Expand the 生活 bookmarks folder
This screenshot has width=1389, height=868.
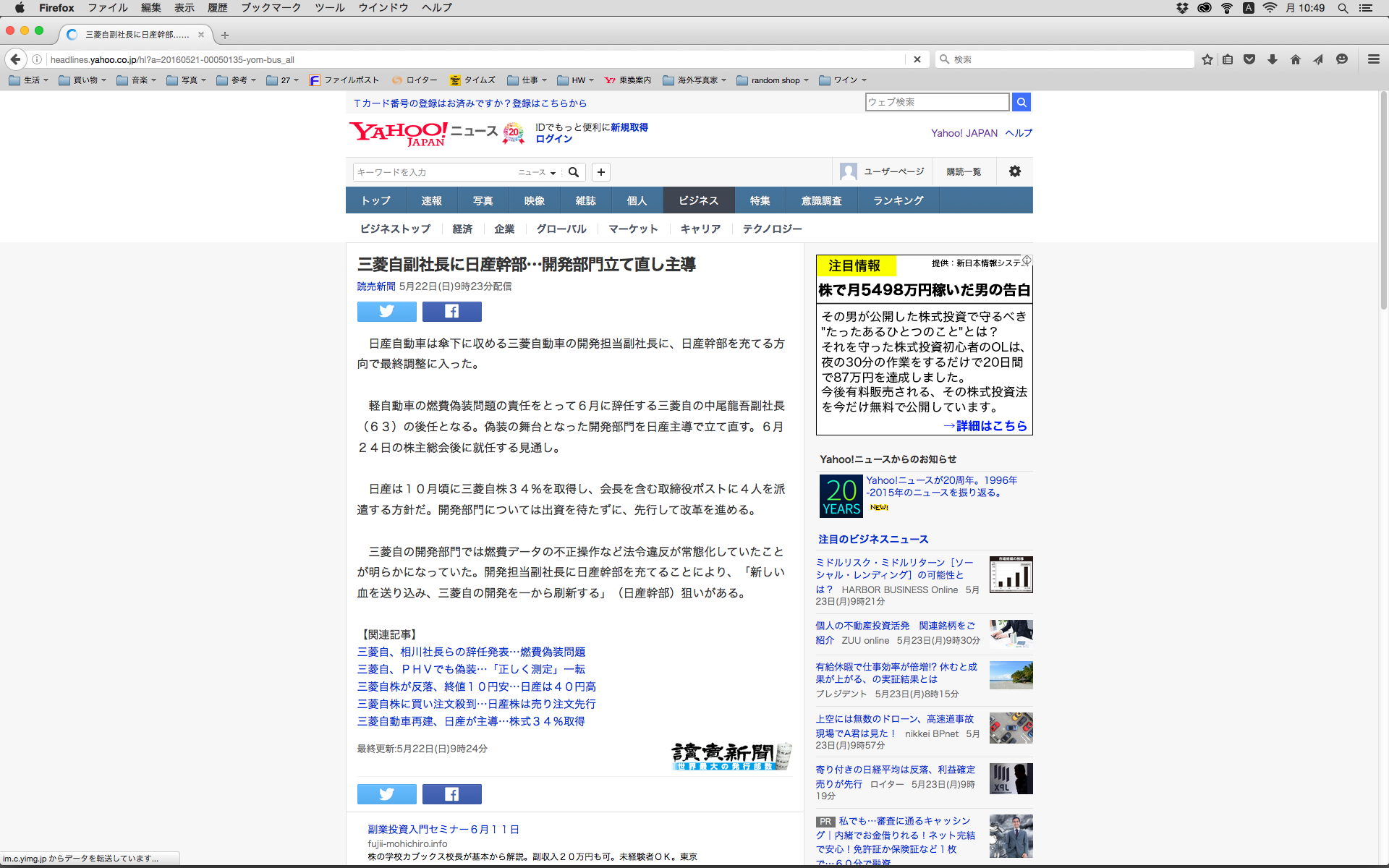[29, 80]
